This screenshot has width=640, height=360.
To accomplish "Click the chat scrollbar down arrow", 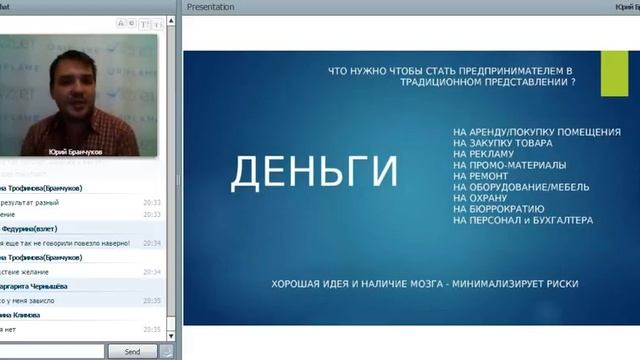I will tap(171, 336).
